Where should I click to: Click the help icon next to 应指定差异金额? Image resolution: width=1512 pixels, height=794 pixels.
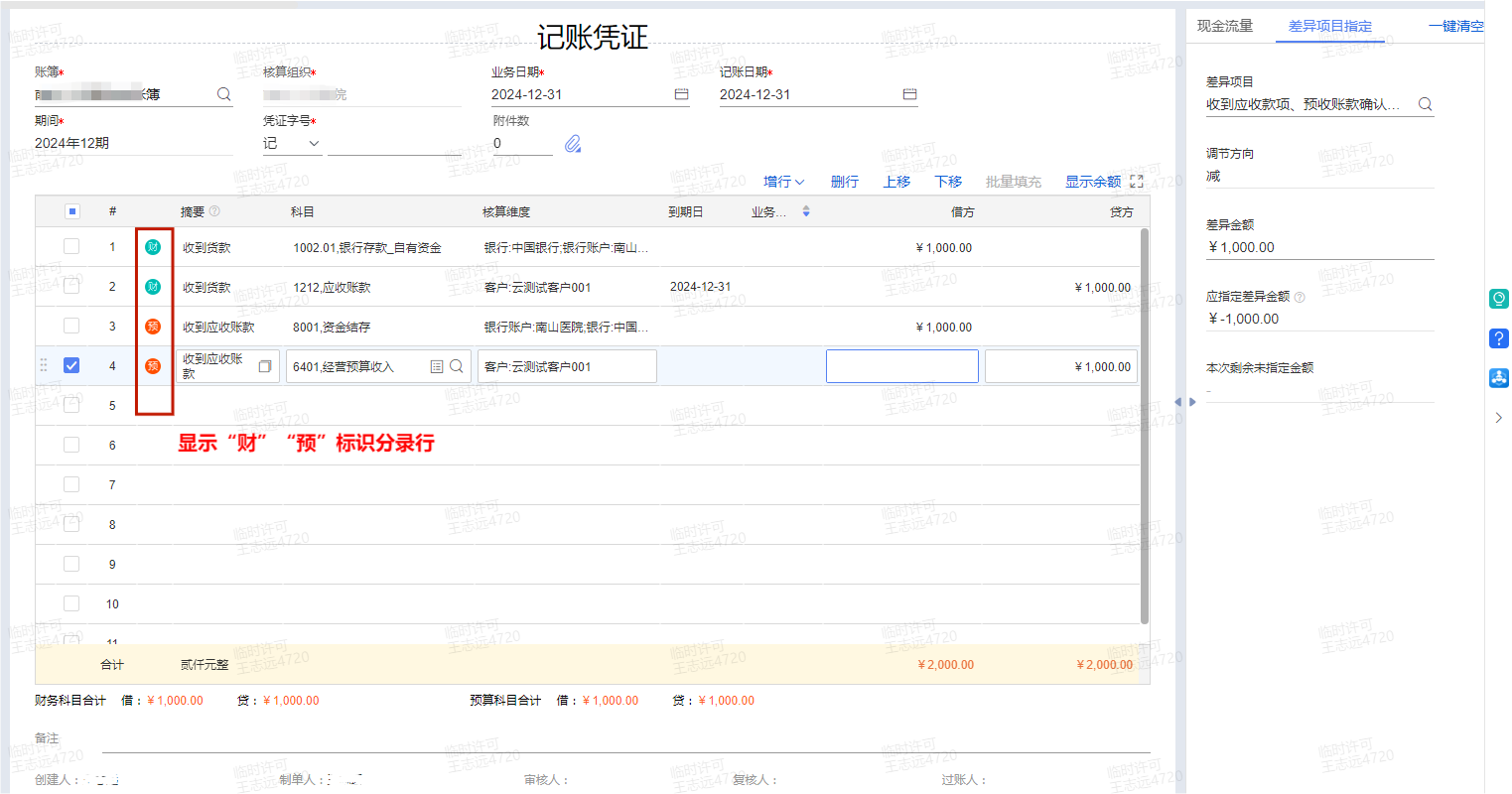pyautogui.click(x=1300, y=297)
